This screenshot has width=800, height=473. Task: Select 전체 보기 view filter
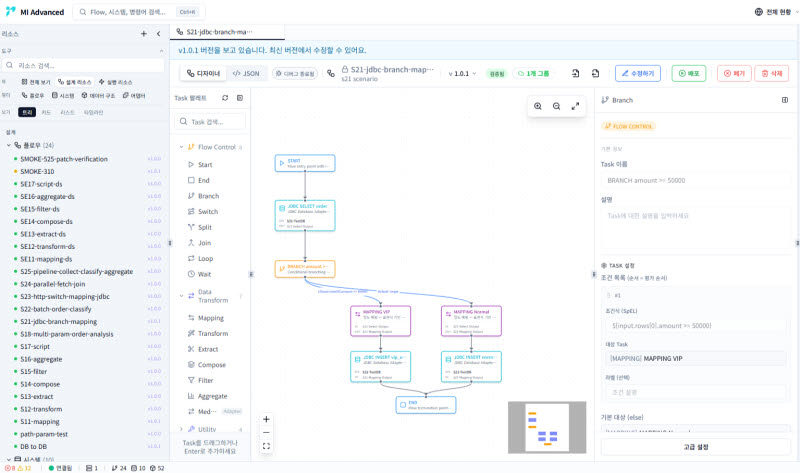[36, 82]
